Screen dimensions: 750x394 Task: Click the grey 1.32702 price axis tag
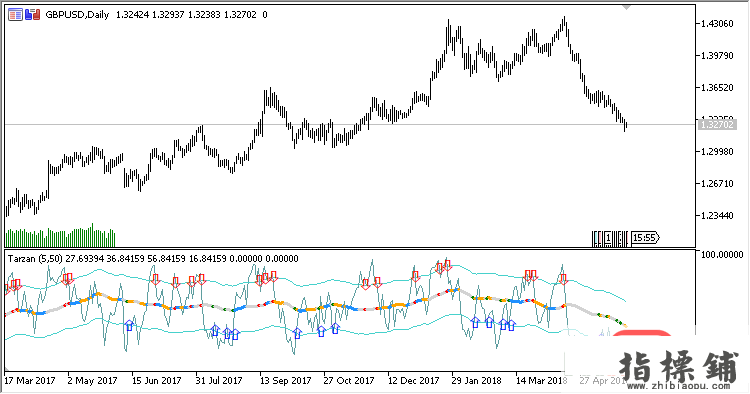(x=717, y=125)
